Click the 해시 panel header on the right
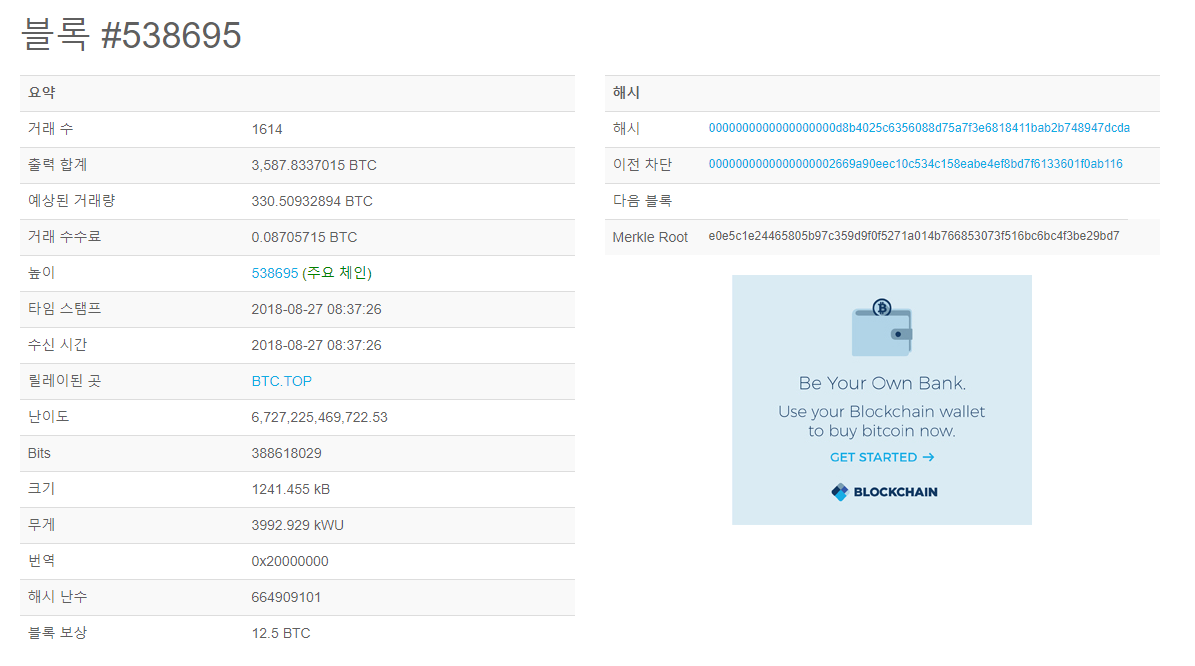 coord(623,92)
